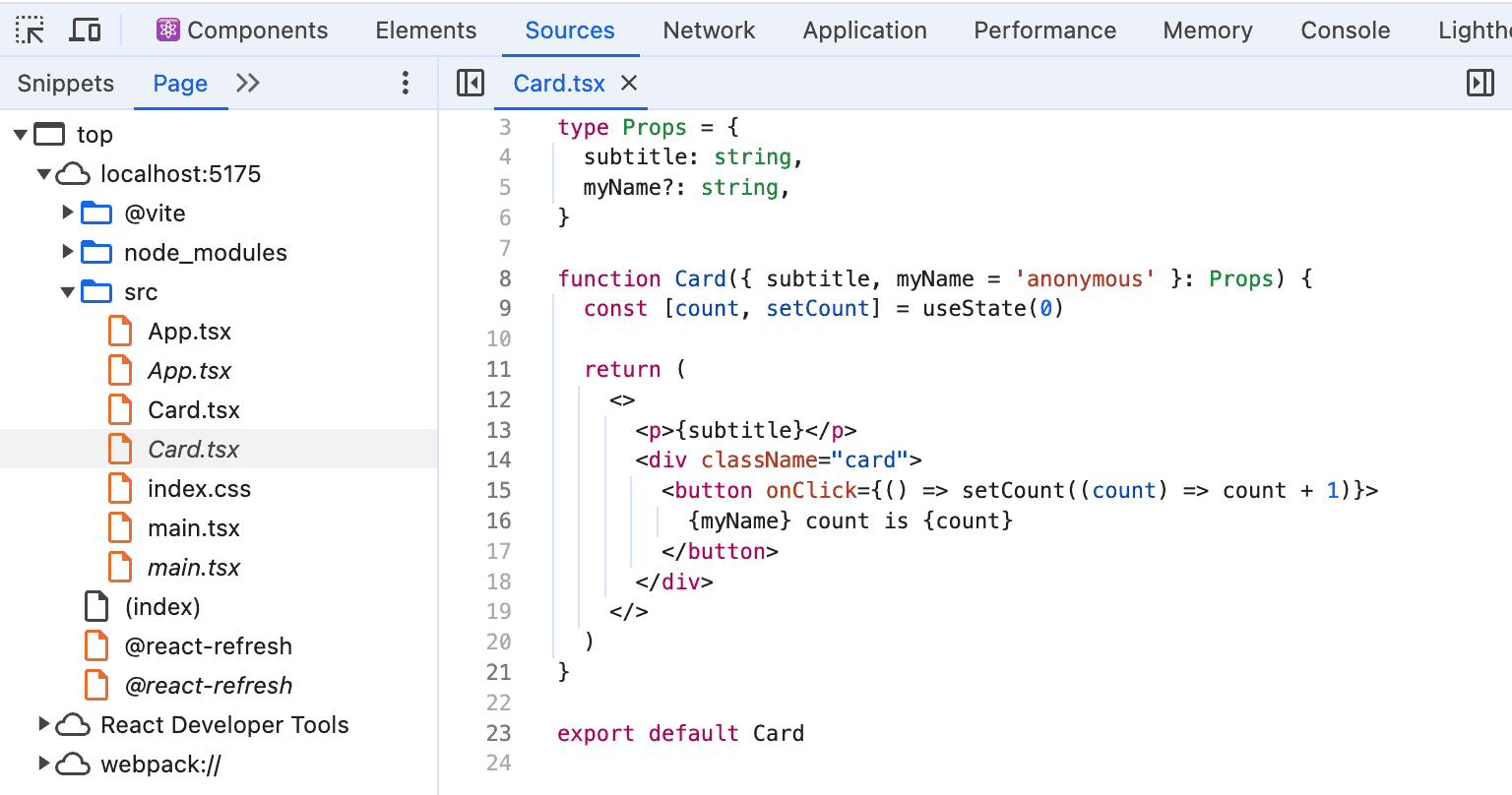Open non-italic main.tsx in tree
This screenshot has height=795, width=1512.
194,528
